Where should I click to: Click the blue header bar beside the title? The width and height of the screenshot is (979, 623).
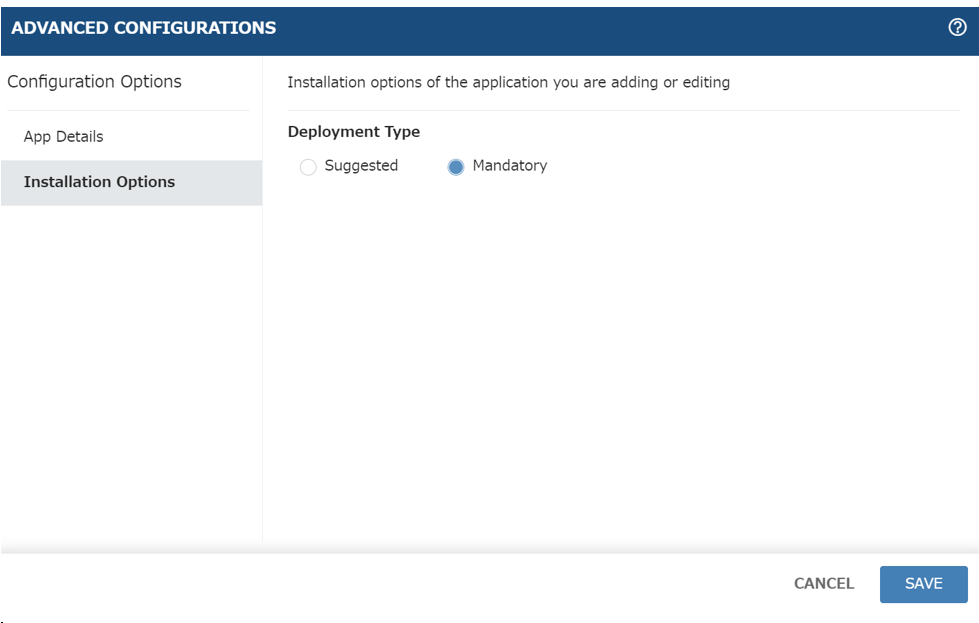tap(612, 28)
